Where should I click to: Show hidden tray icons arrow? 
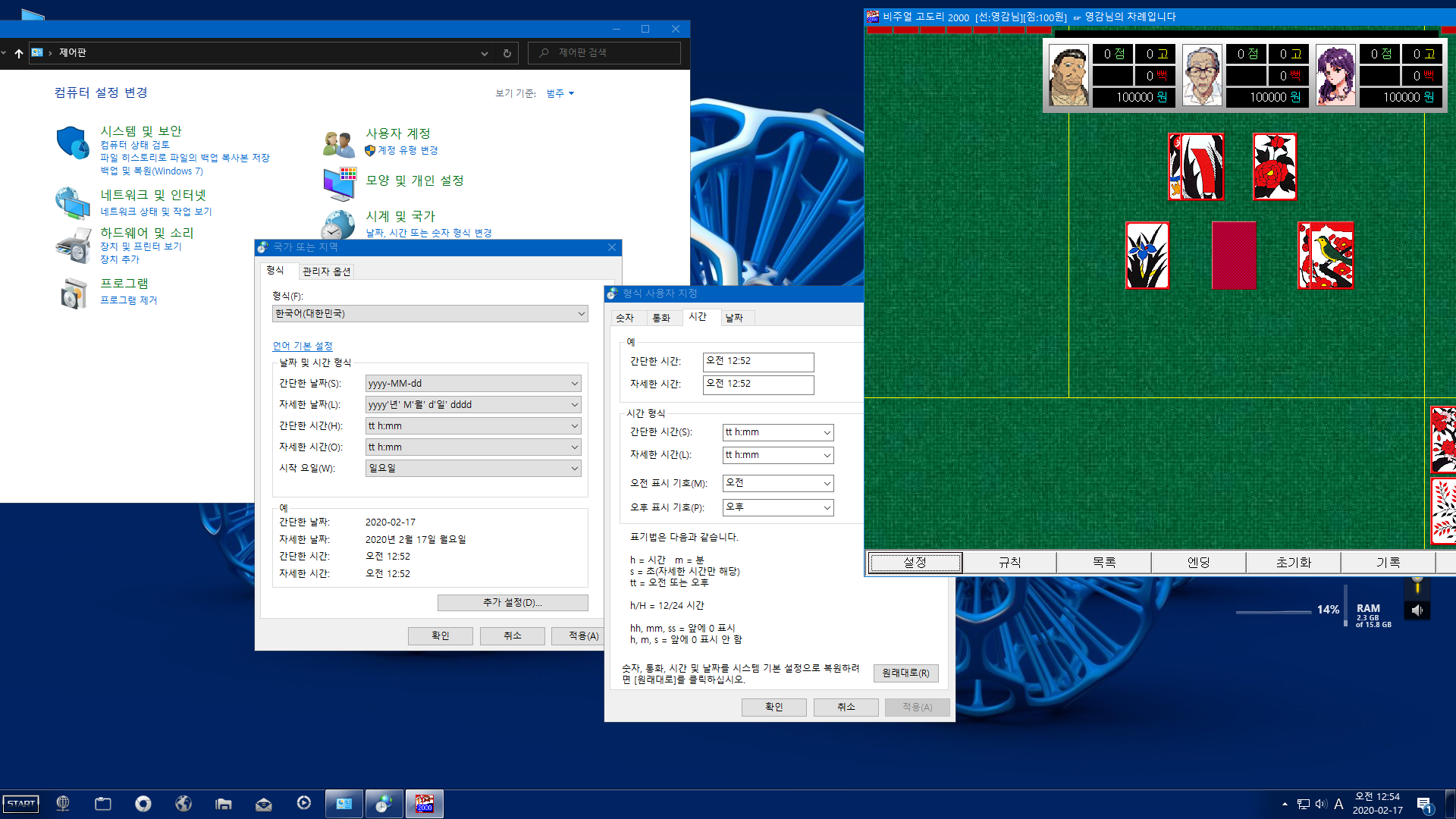[1285, 804]
